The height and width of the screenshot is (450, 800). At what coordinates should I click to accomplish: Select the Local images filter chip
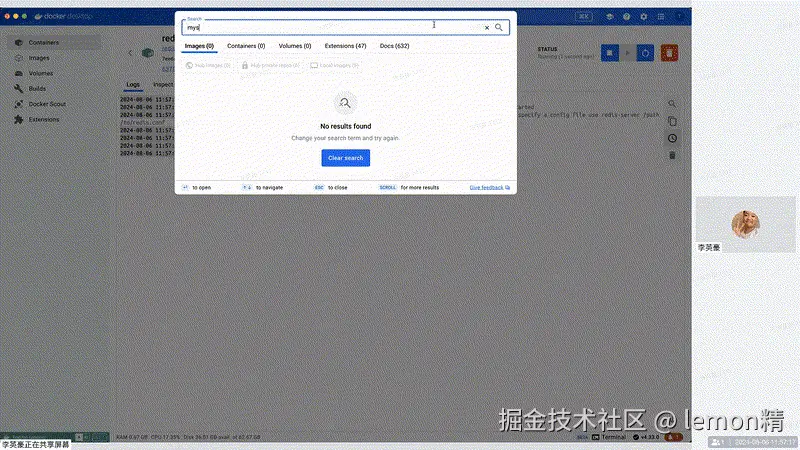pyautogui.click(x=335, y=65)
